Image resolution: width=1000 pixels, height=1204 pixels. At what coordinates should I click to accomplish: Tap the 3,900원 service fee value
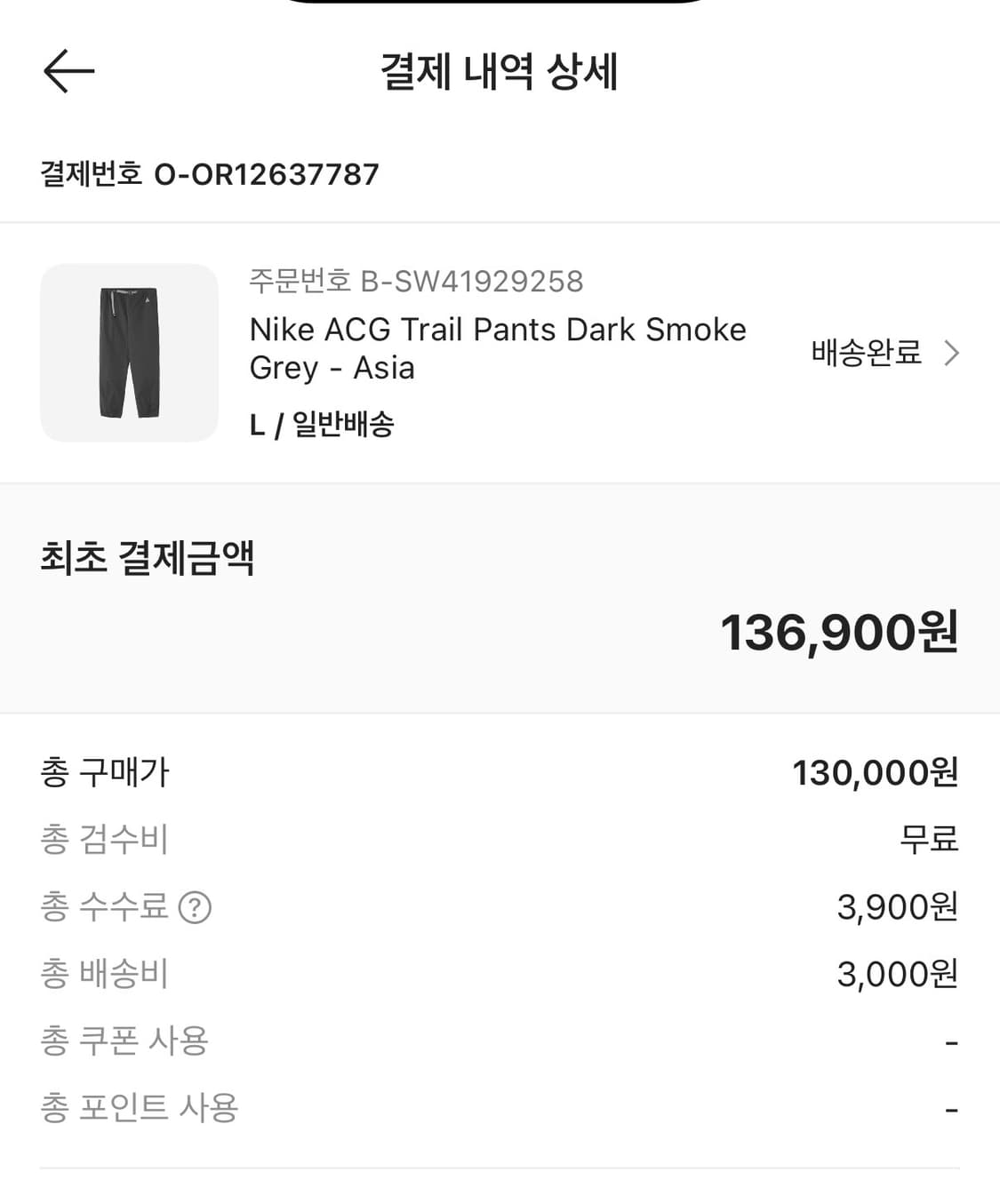coord(897,907)
